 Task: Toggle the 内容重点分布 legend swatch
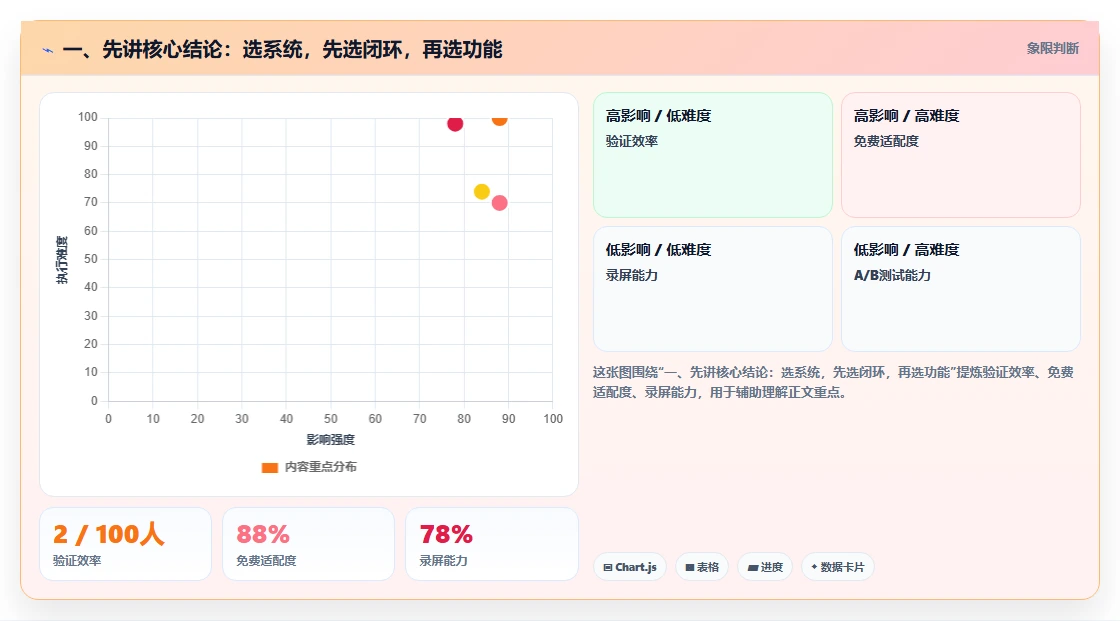click(x=269, y=467)
